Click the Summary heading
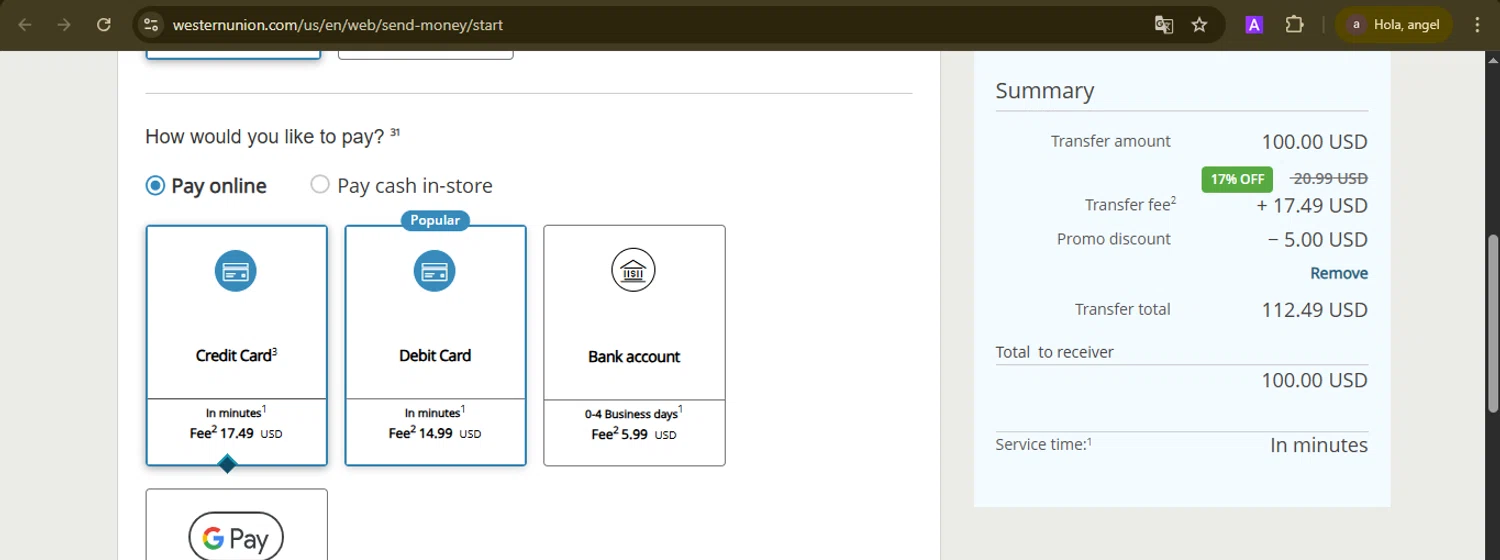This screenshot has width=1500, height=560. coord(1045,91)
